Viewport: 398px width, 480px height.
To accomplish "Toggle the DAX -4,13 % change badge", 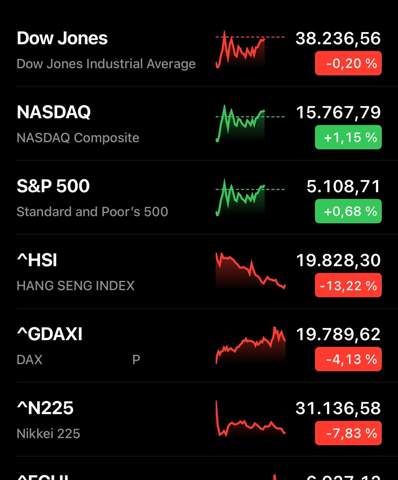I will click(348, 359).
